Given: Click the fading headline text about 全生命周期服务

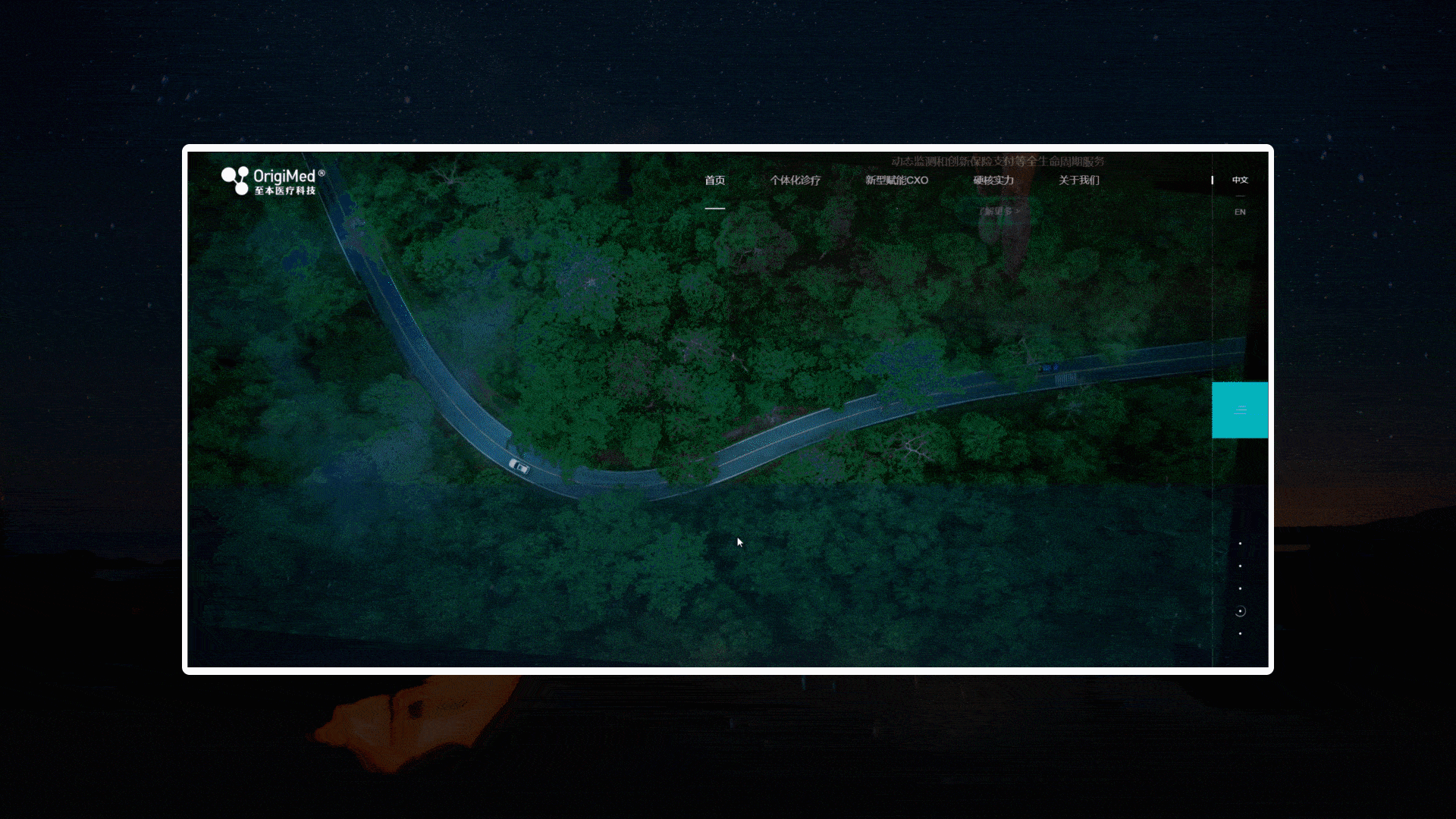Looking at the screenshot, I should (x=997, y=162).
